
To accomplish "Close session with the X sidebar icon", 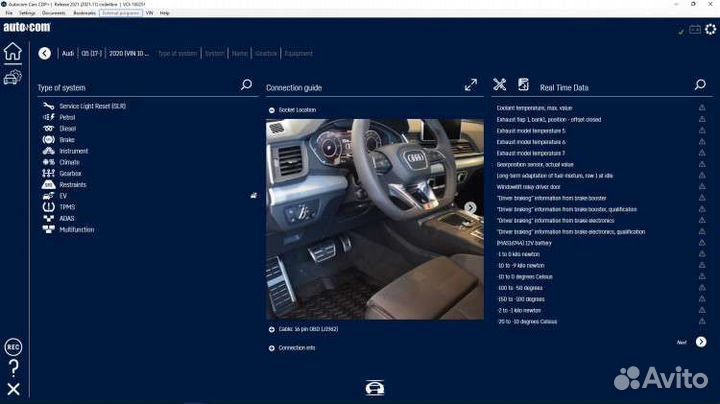I will (x=13, y=389).
